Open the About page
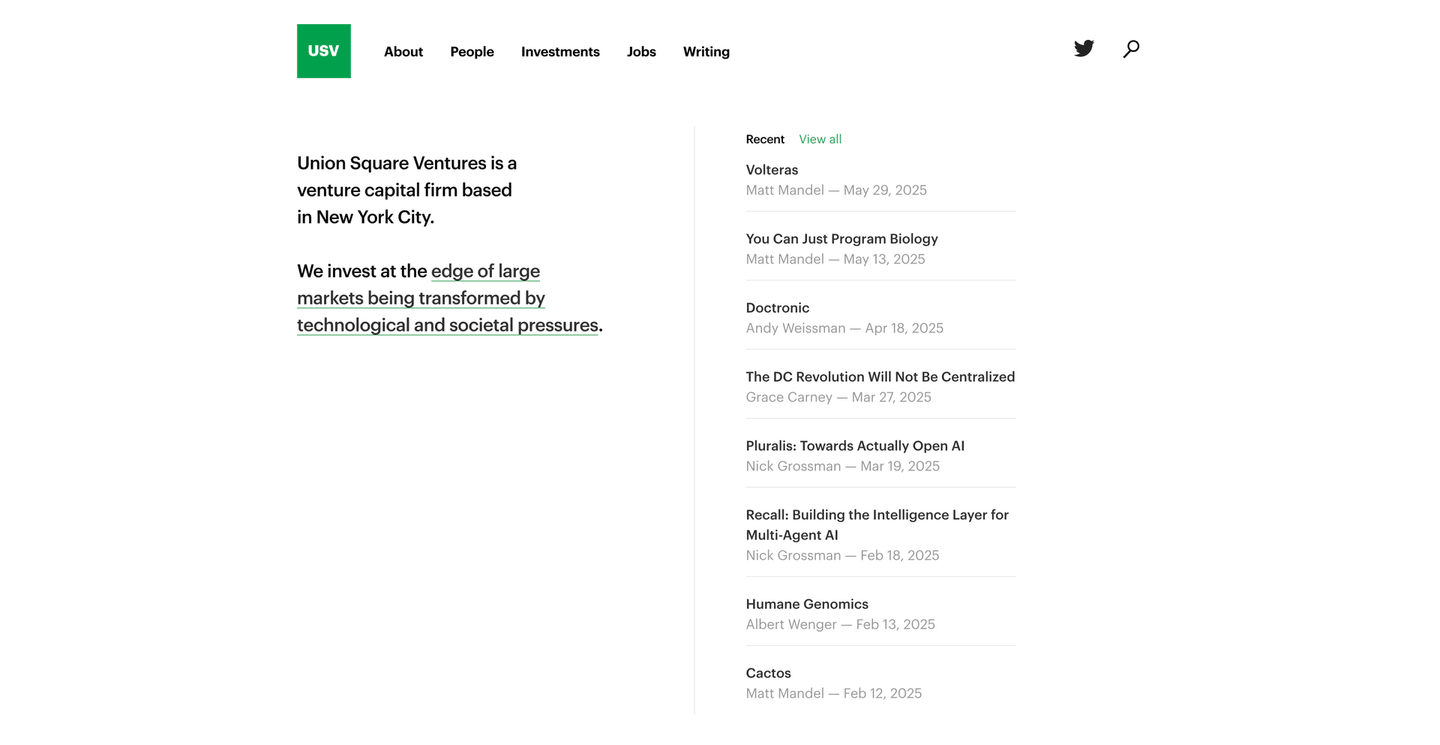1440x745 pixels. point(403,51)
